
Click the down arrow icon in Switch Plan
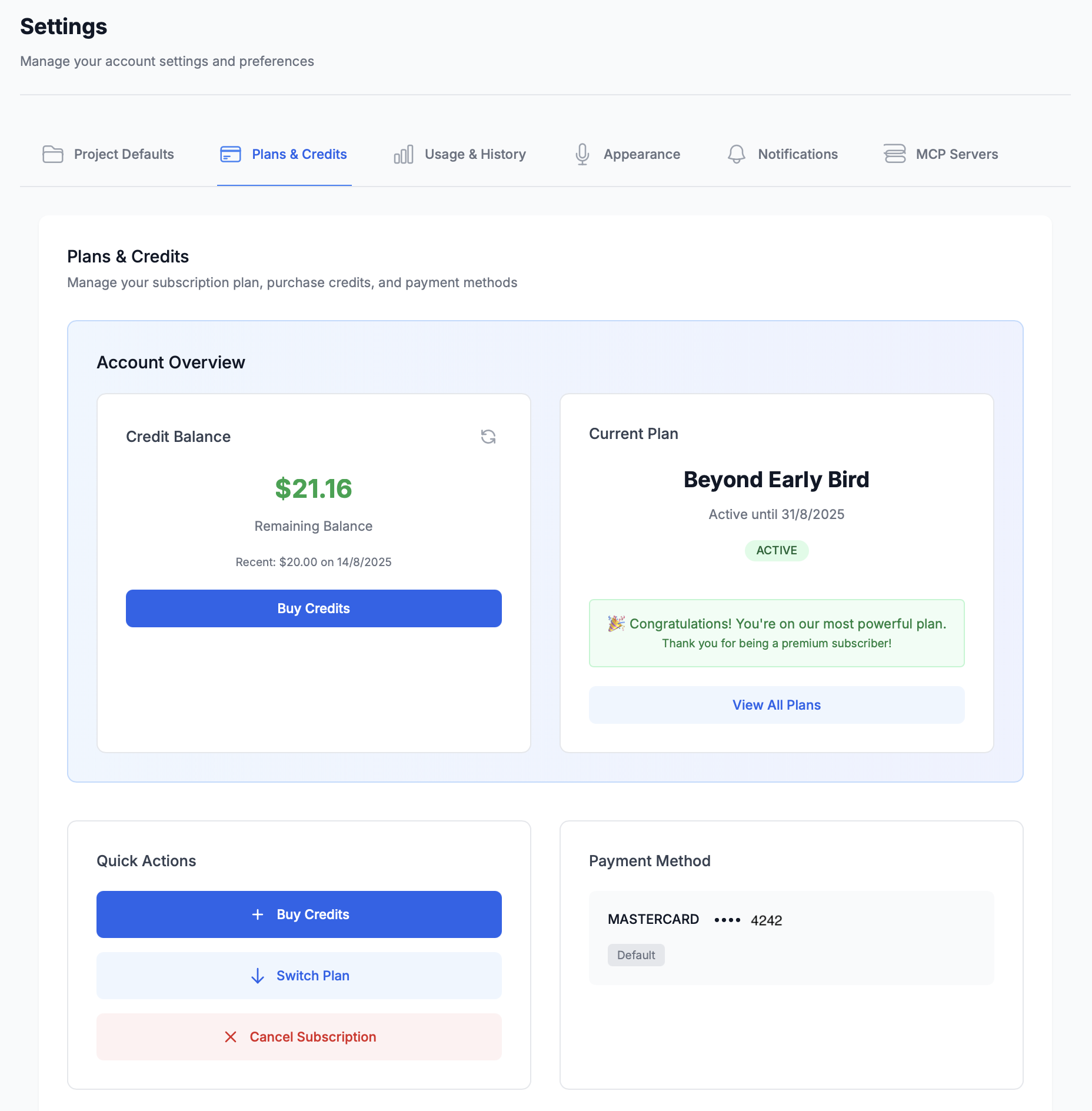pos(258,975)
